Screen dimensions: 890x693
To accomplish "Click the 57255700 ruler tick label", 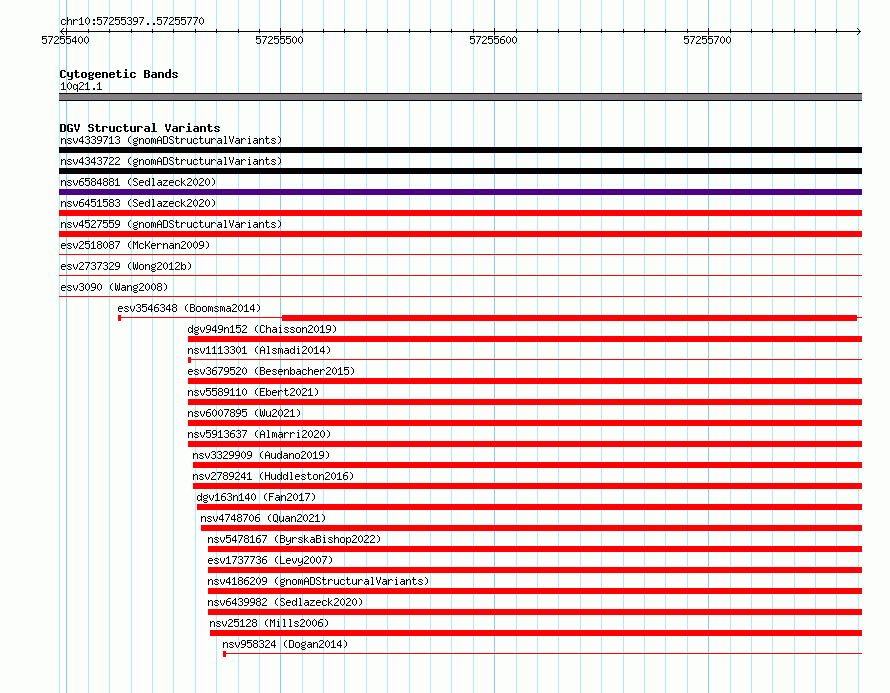I will 707,40.
